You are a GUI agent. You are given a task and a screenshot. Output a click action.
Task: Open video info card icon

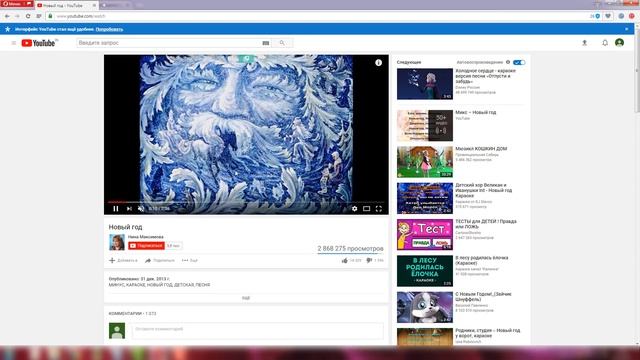tap(378, 62)
